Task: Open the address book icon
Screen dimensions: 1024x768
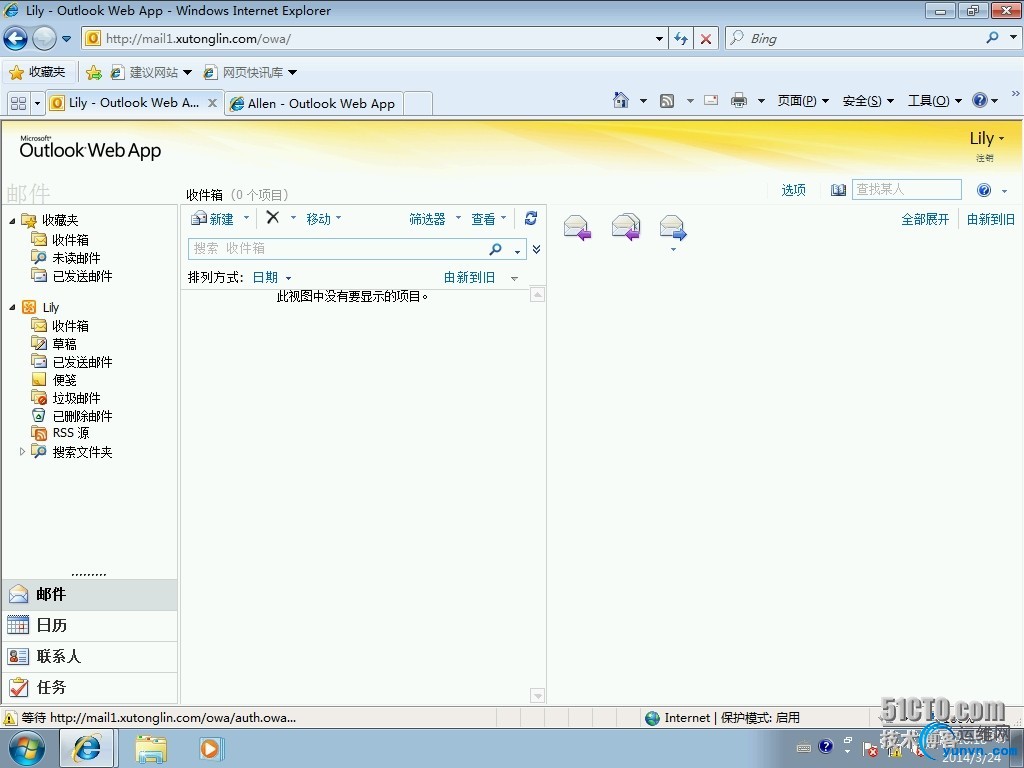Action: tap(838, 190)
